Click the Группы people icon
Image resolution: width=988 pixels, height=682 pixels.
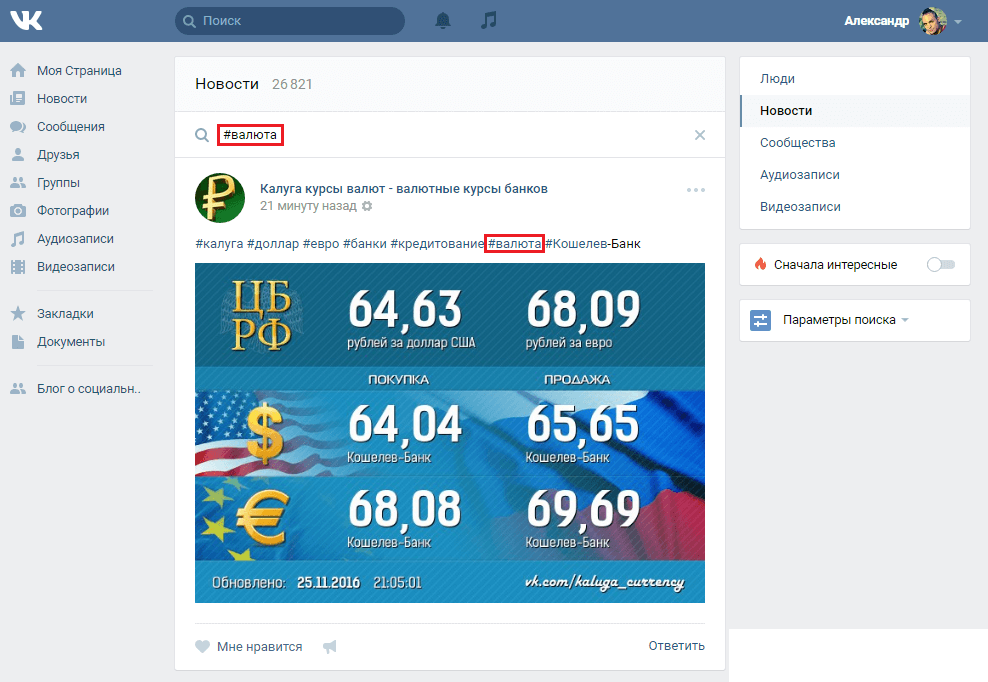coord(18,183)
